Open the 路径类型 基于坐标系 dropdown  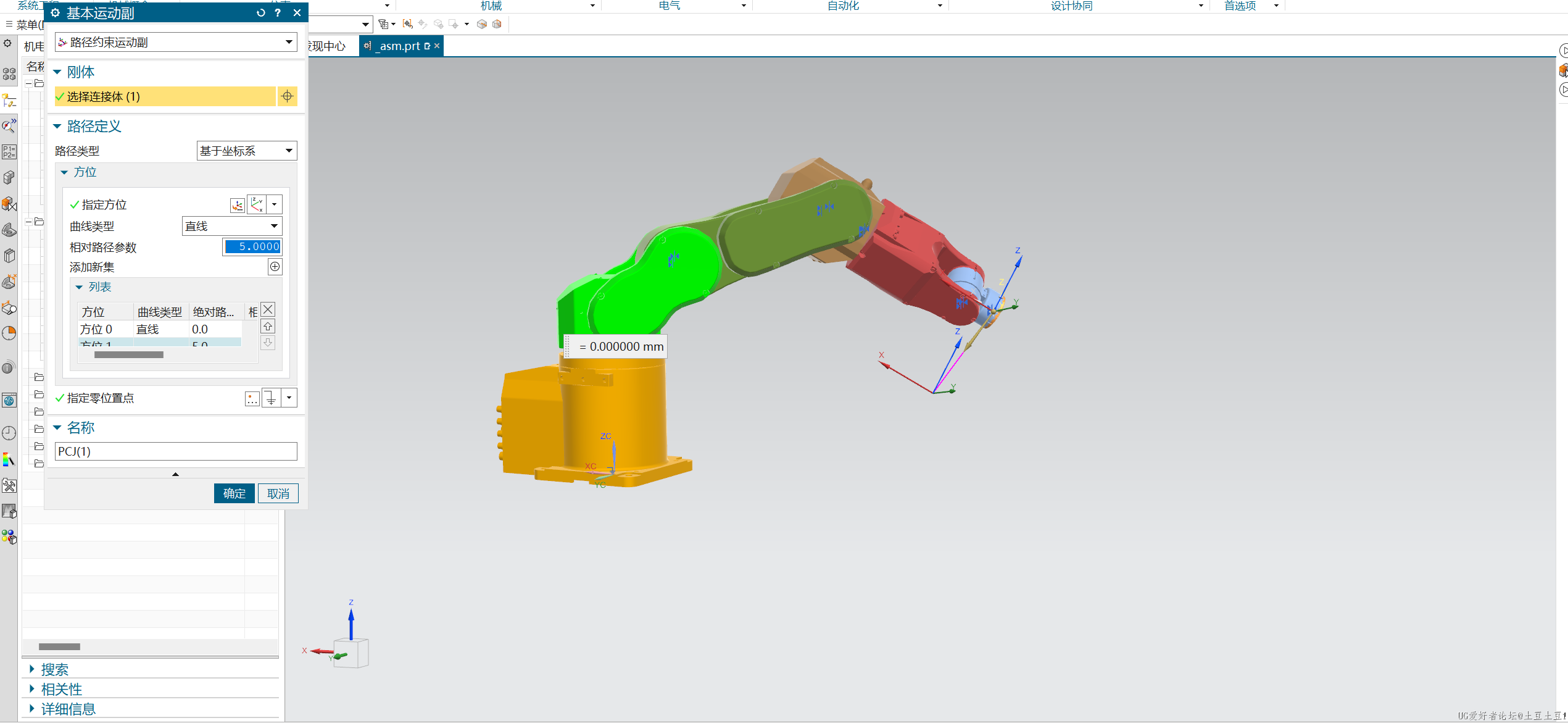247,151
